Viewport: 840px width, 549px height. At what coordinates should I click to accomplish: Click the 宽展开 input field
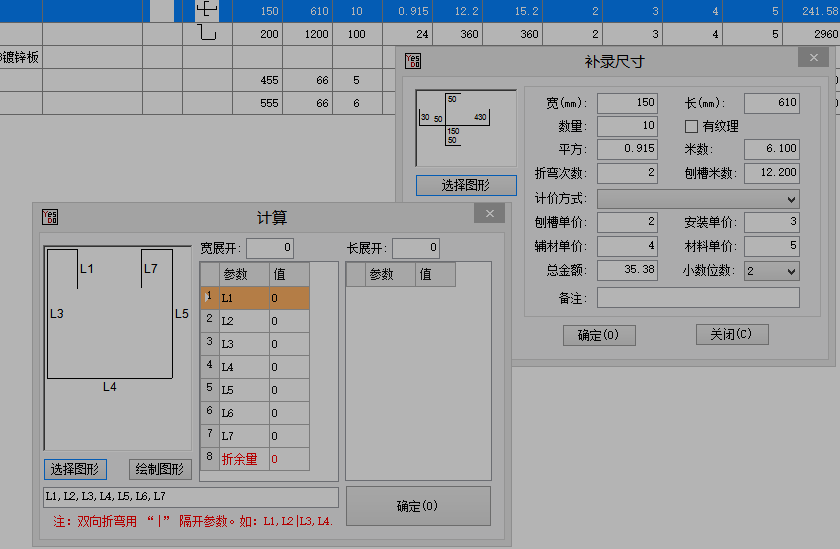(x=270, y=248)
